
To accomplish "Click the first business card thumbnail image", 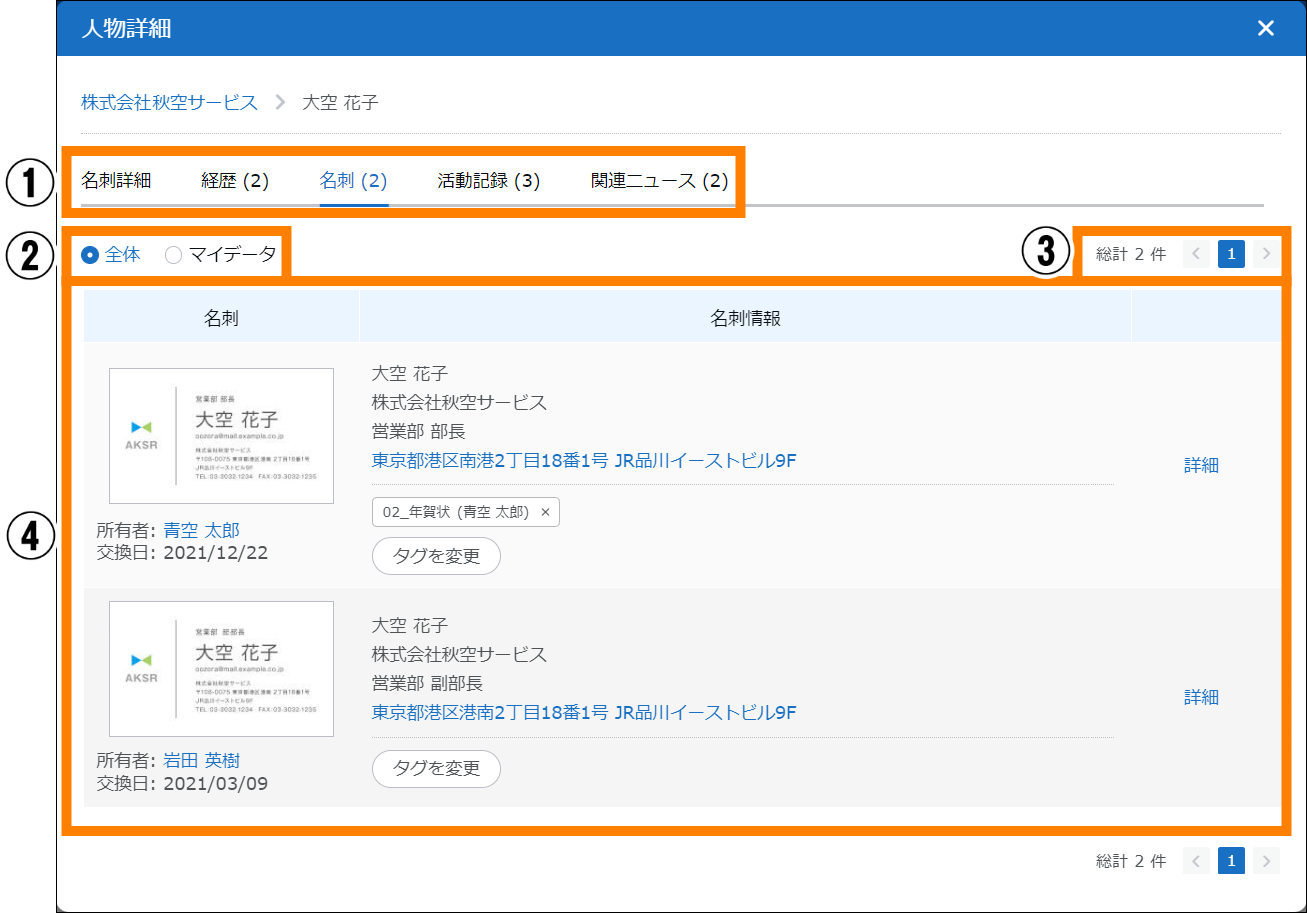I will (221, 436).
